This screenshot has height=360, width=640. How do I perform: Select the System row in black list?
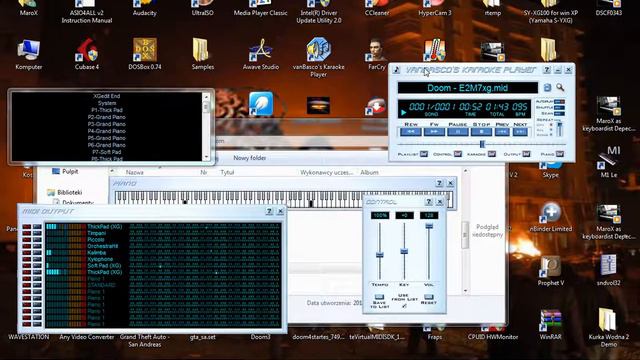107,103
